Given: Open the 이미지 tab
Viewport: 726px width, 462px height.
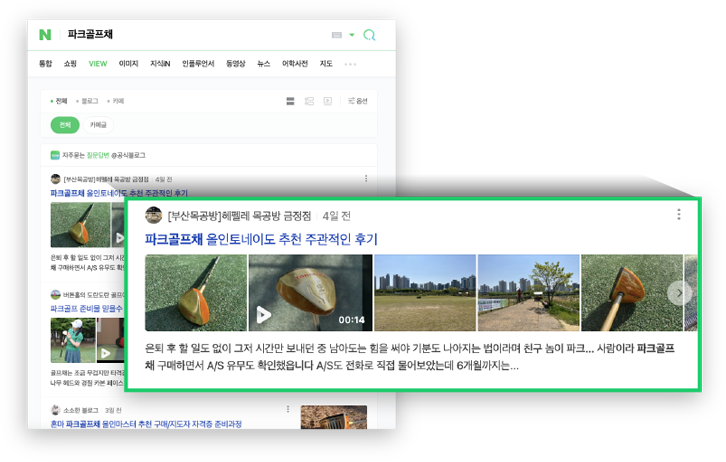Looking at the screenshot, I should pyautogui.click(x=128, y=64).
